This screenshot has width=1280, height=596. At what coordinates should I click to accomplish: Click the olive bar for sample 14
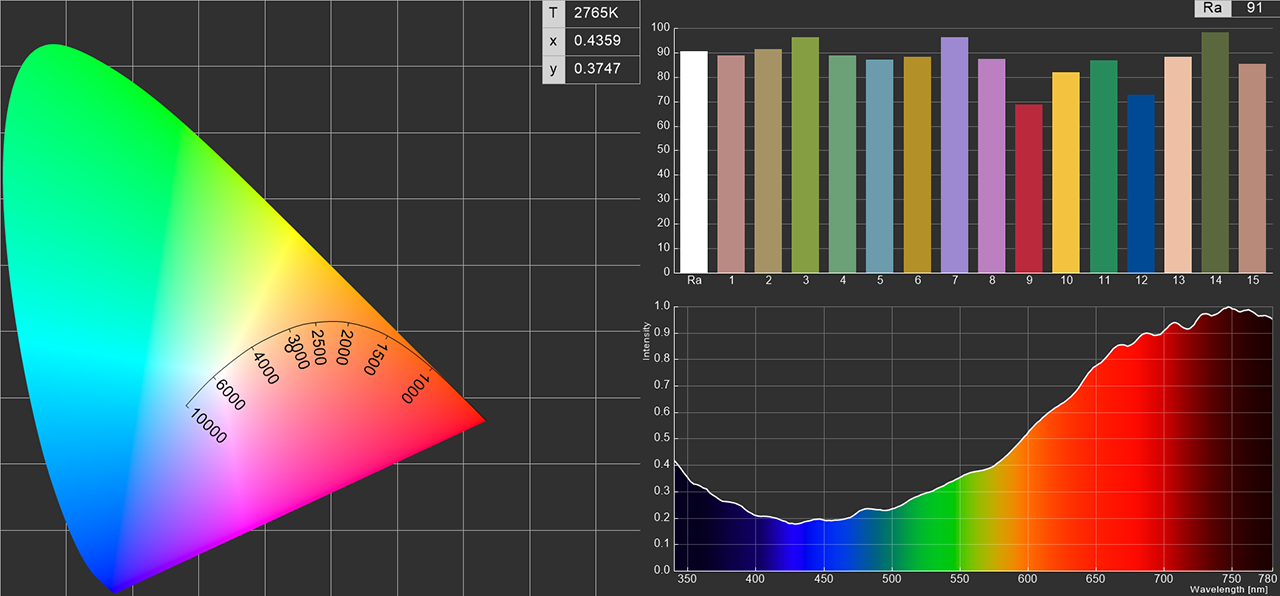1215,152
